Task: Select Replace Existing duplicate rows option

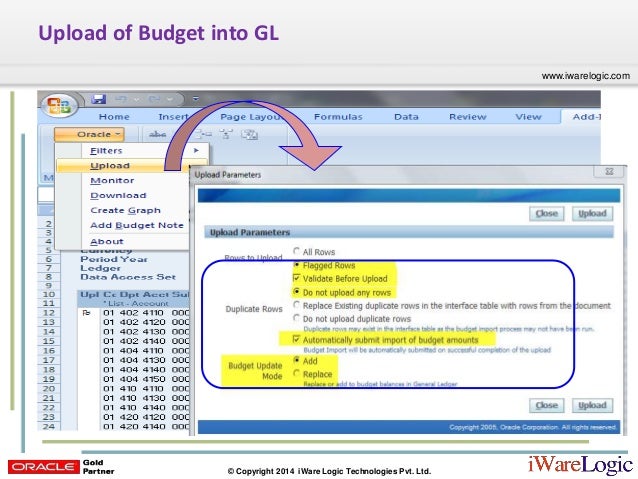Action: tap(297, 305)
